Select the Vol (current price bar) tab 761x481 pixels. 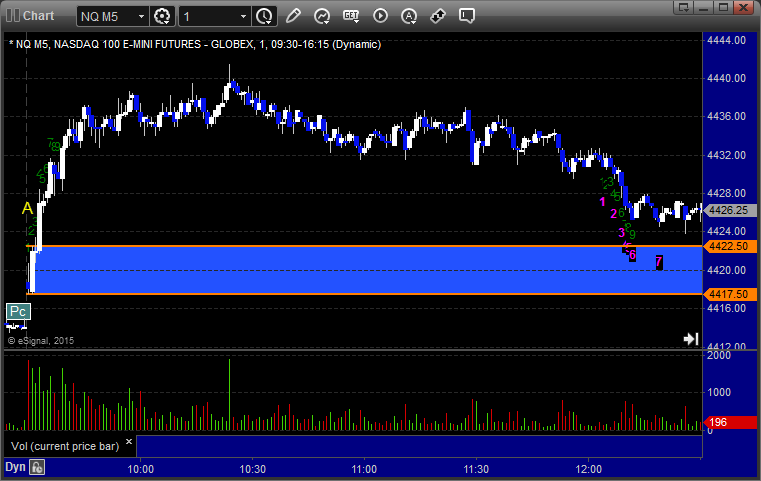pyautogui.click(x=62, y=444)
